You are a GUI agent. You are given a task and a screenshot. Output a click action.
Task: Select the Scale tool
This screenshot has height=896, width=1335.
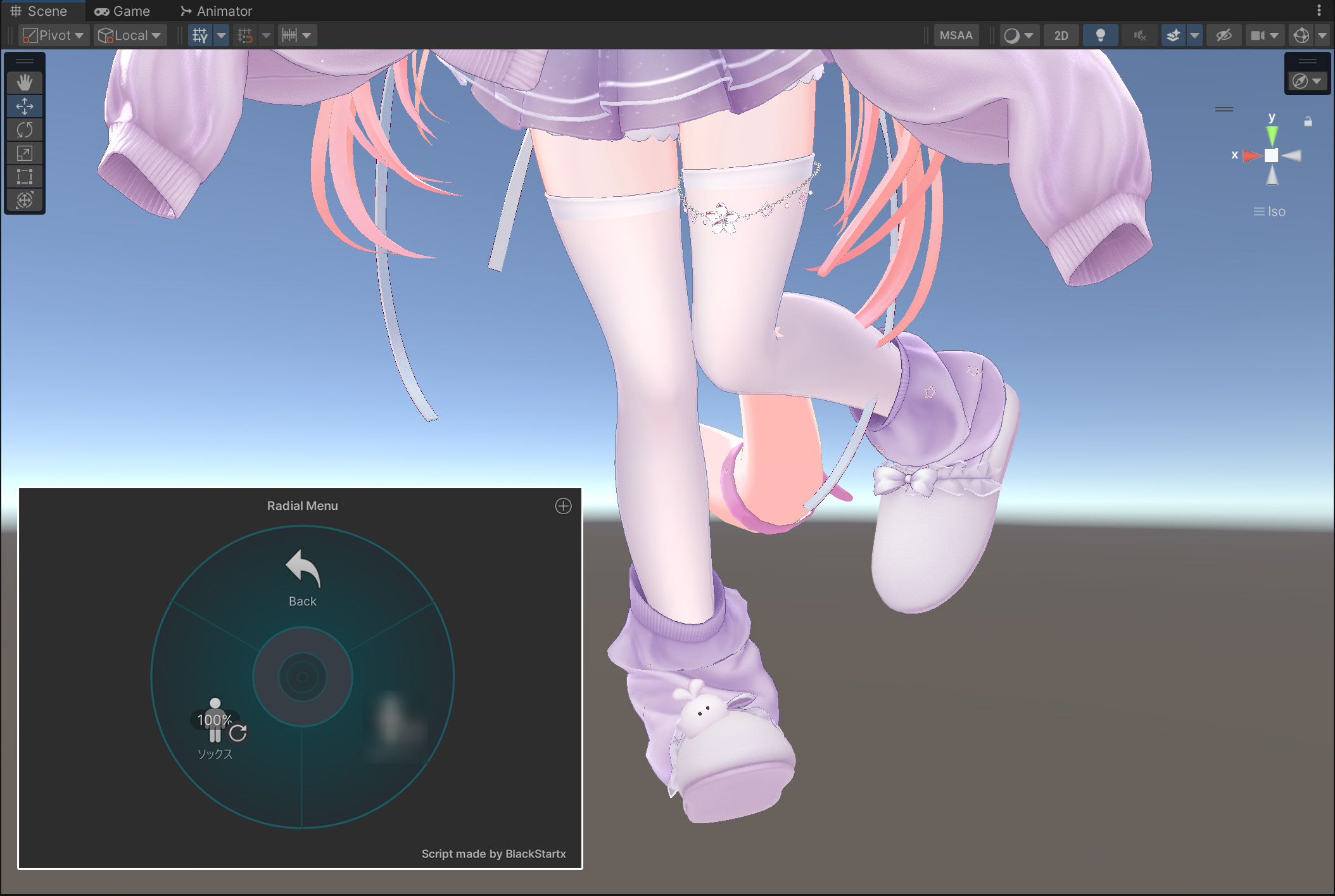[25, 153]
